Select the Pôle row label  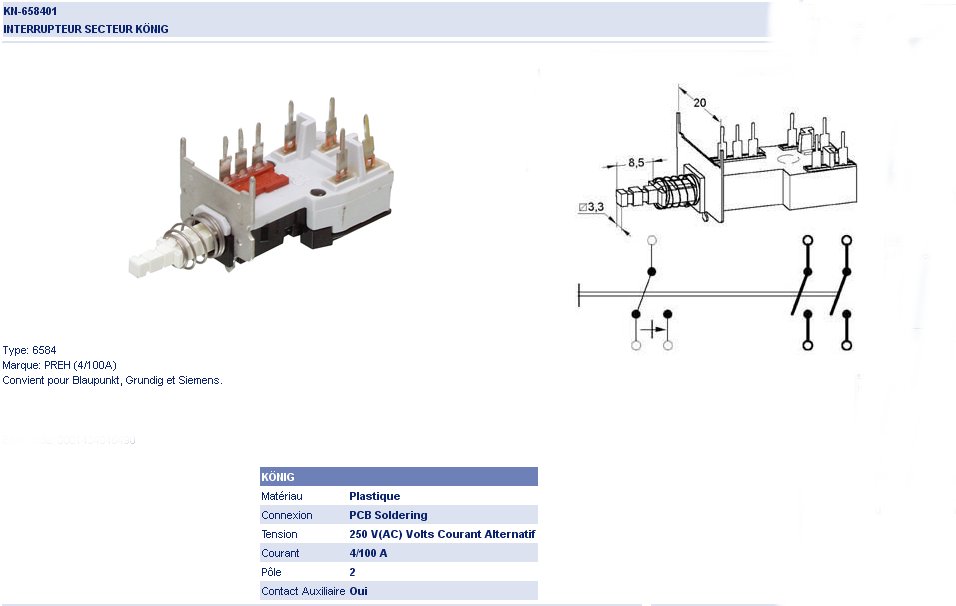click(x=272, y=572)
